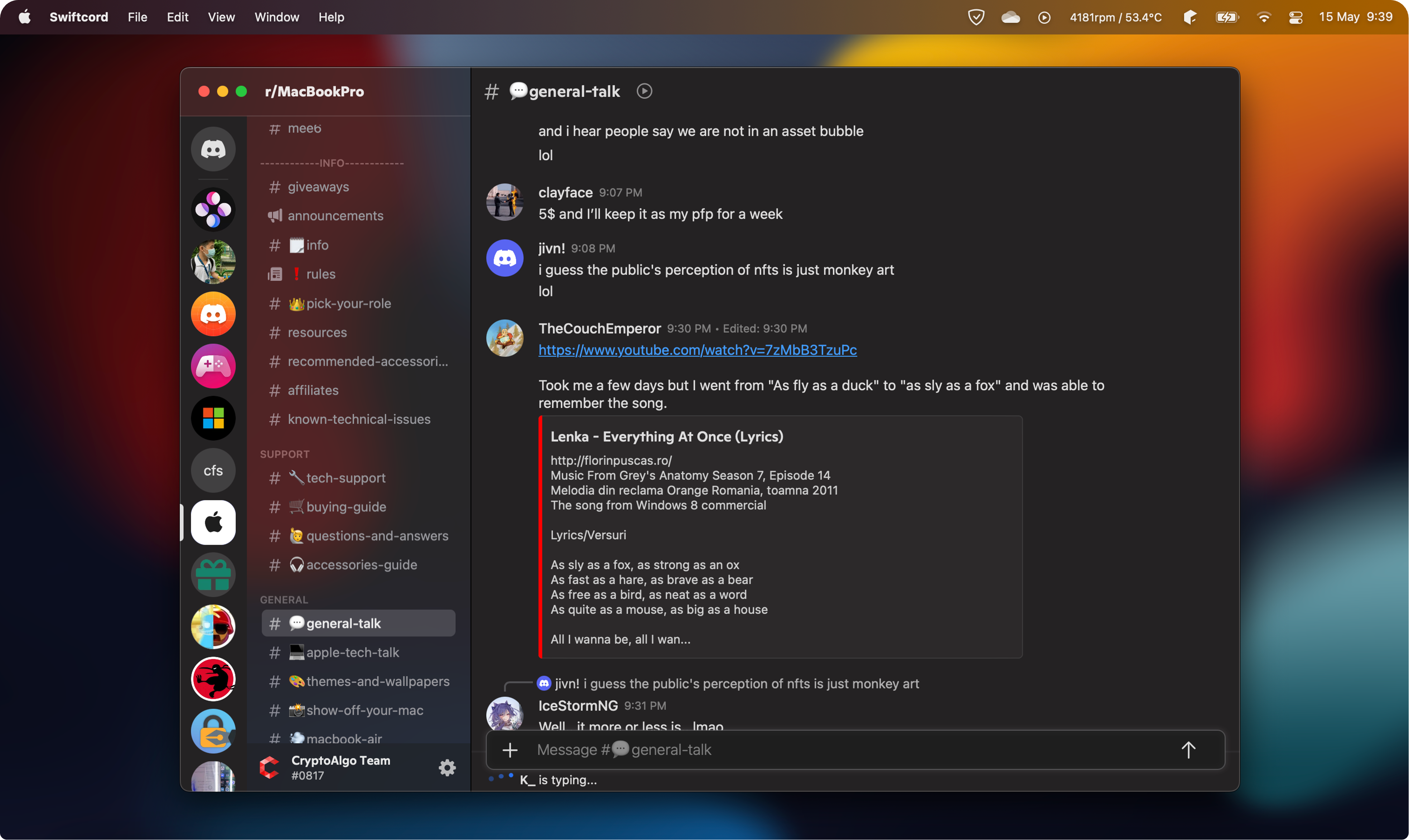This screenshot has width=1409, height=840.
Task: Open the Window menu
Action: tap(276, 17)
